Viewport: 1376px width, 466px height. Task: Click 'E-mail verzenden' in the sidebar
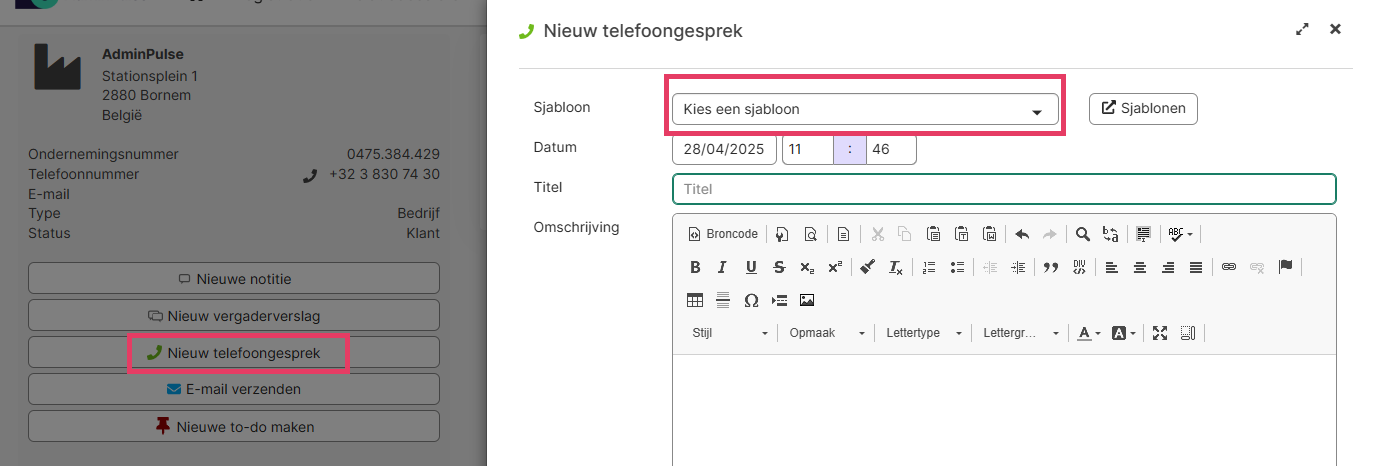click(234, 389)
